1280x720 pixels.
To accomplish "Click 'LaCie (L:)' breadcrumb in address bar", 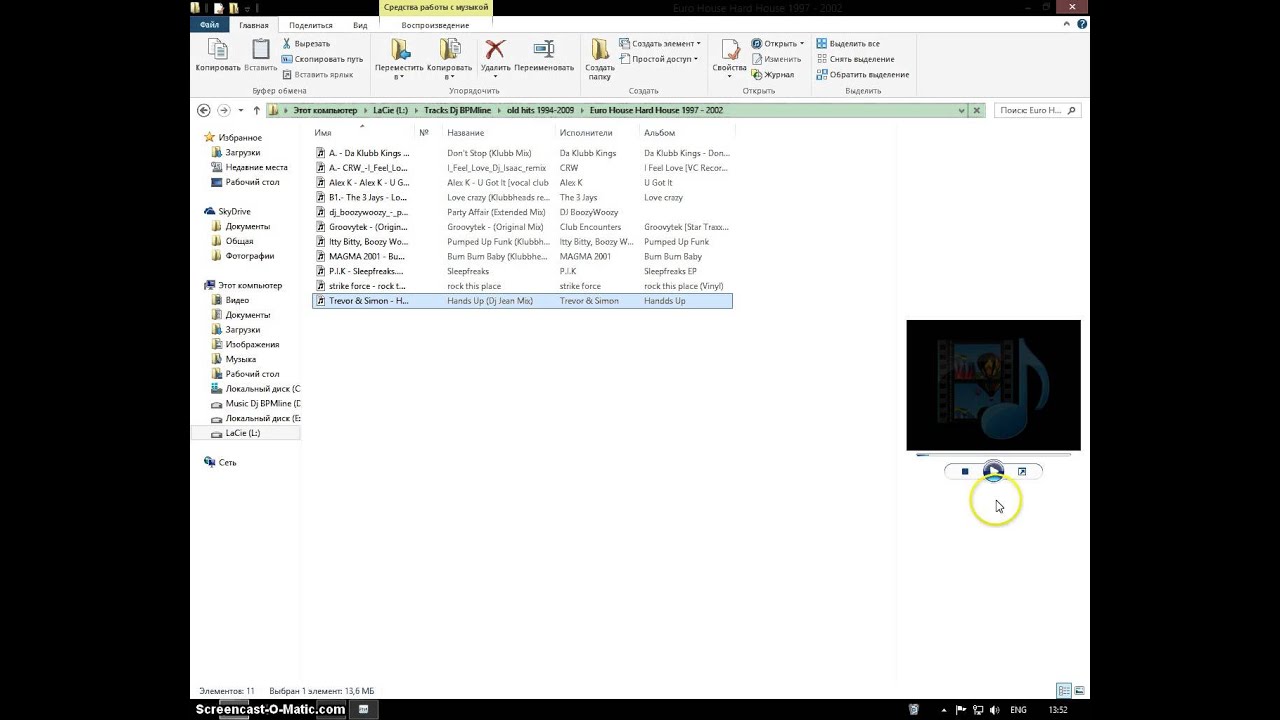I will tap(390, 110).
